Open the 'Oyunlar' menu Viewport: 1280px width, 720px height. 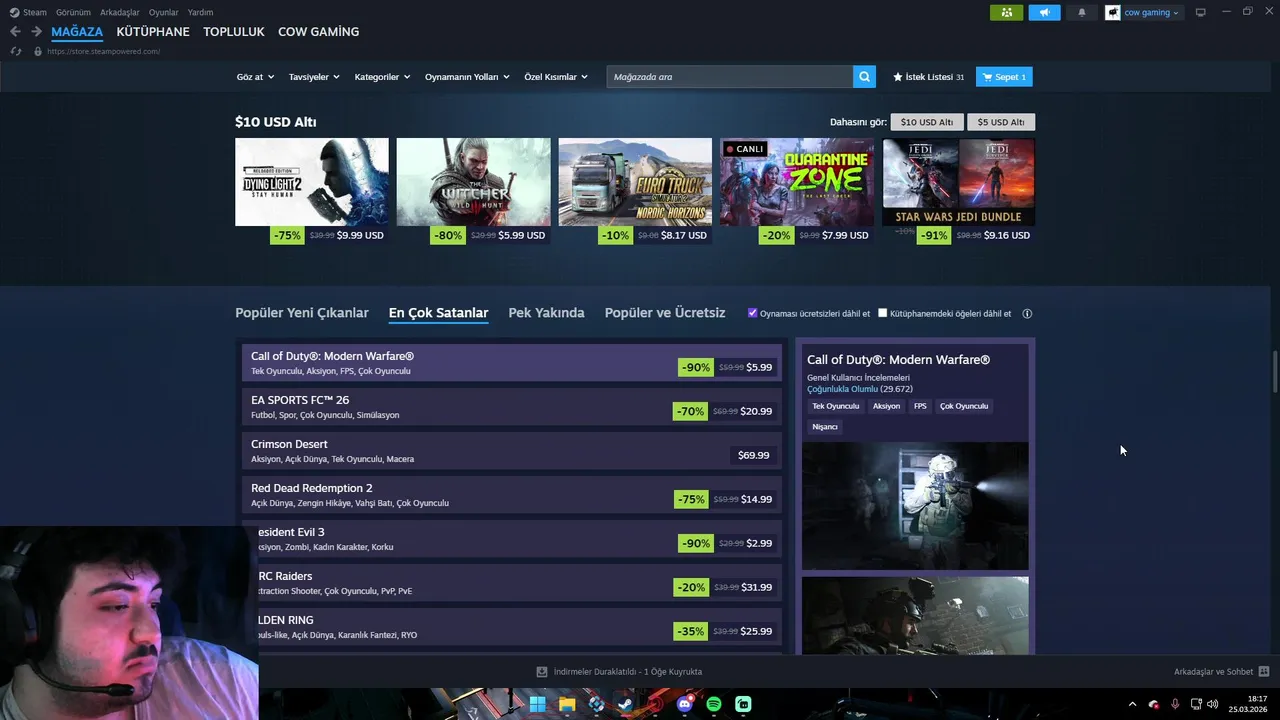point(164,12)
